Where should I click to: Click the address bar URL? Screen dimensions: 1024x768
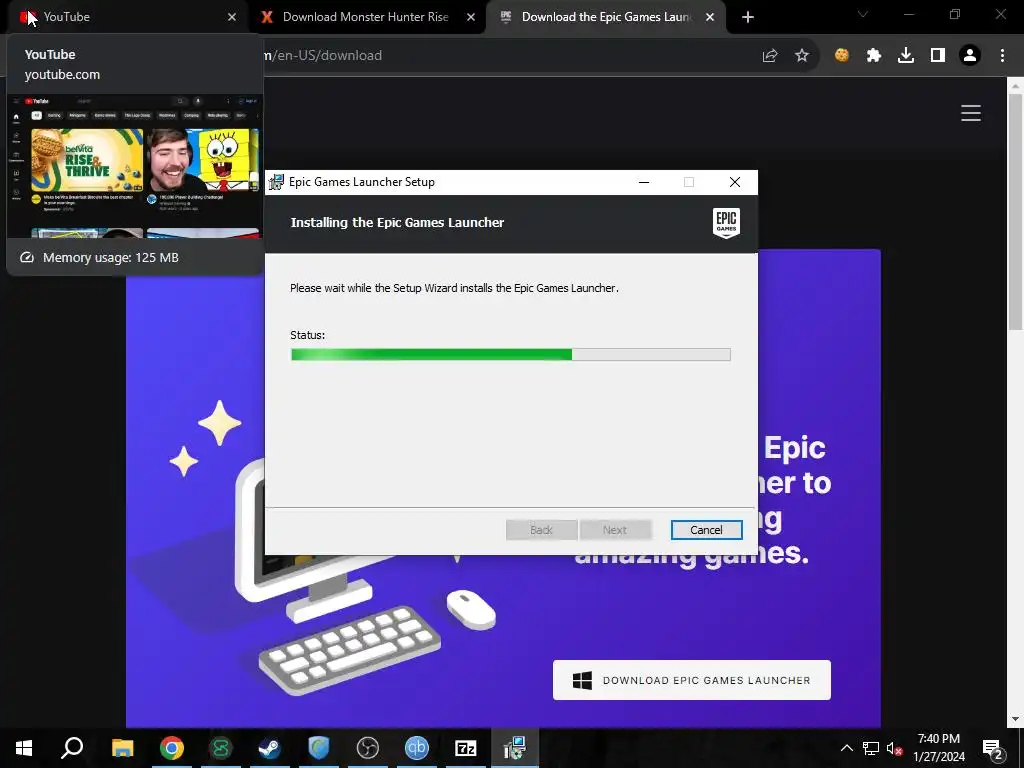[x=323, y=56]
